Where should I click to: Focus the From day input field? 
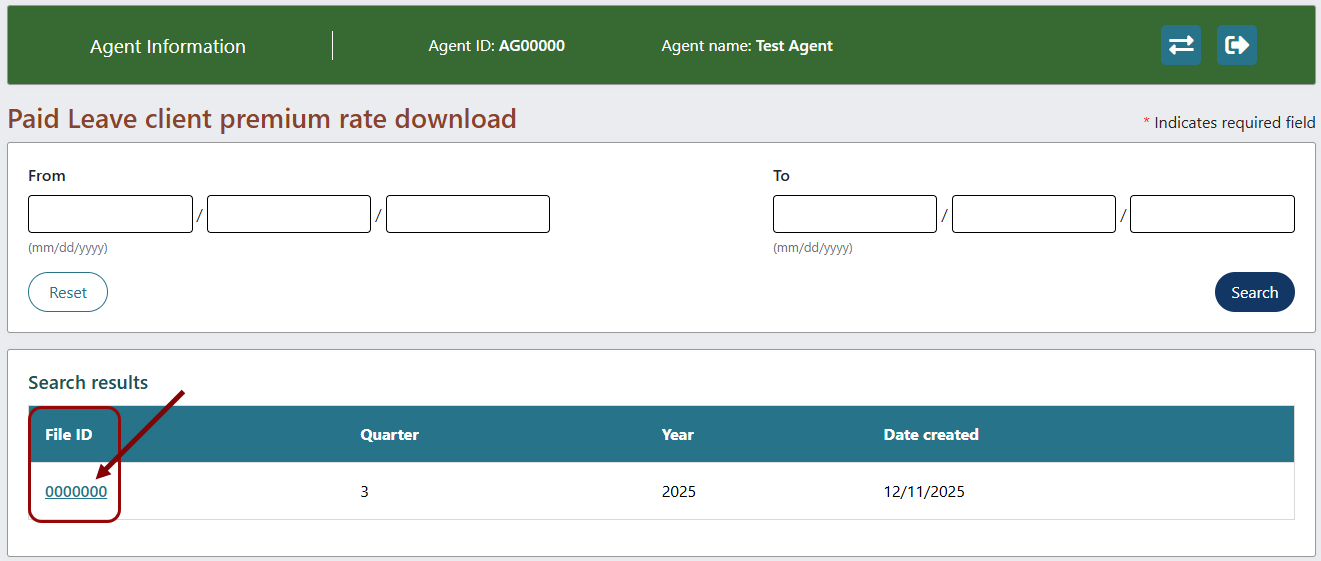(288, 214)
